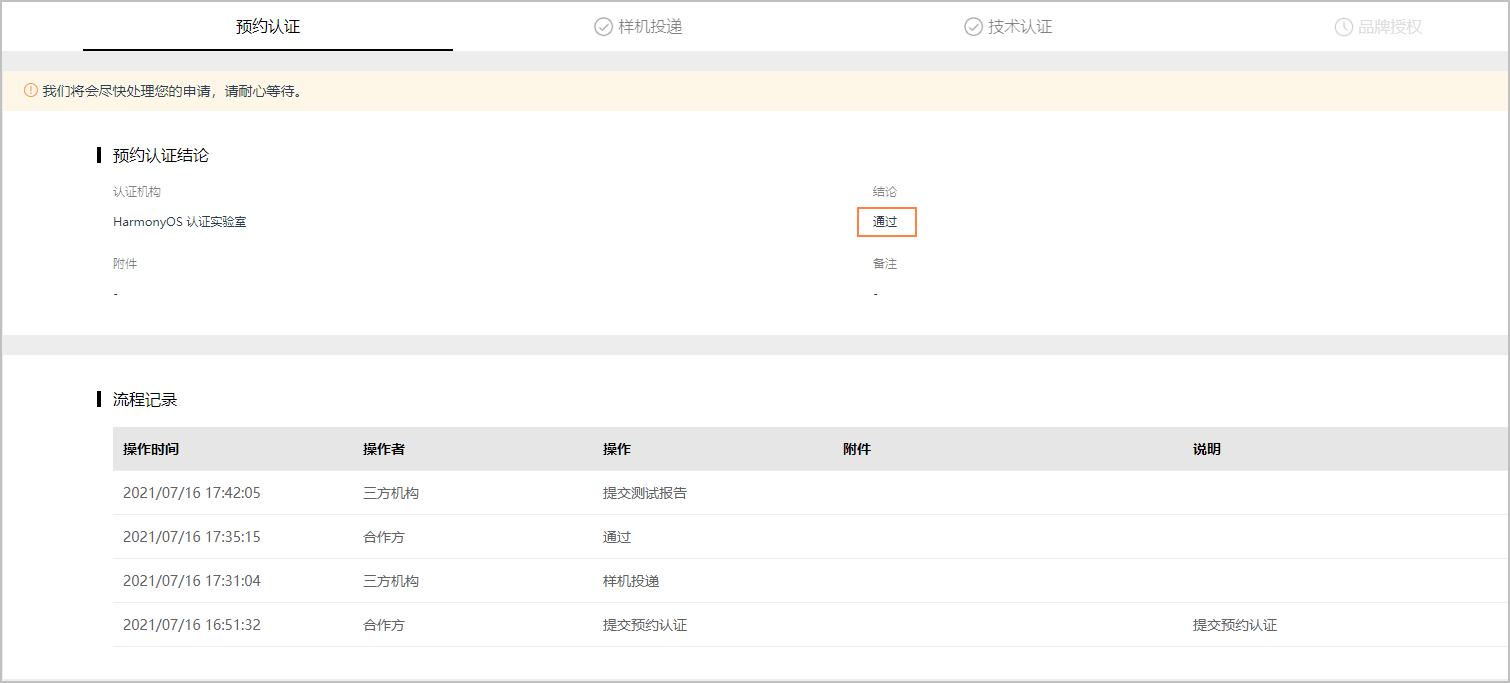Click the 流程记录 section heading
The width and height of the screenshot is (1510, 683).
(x=146, y=399)
